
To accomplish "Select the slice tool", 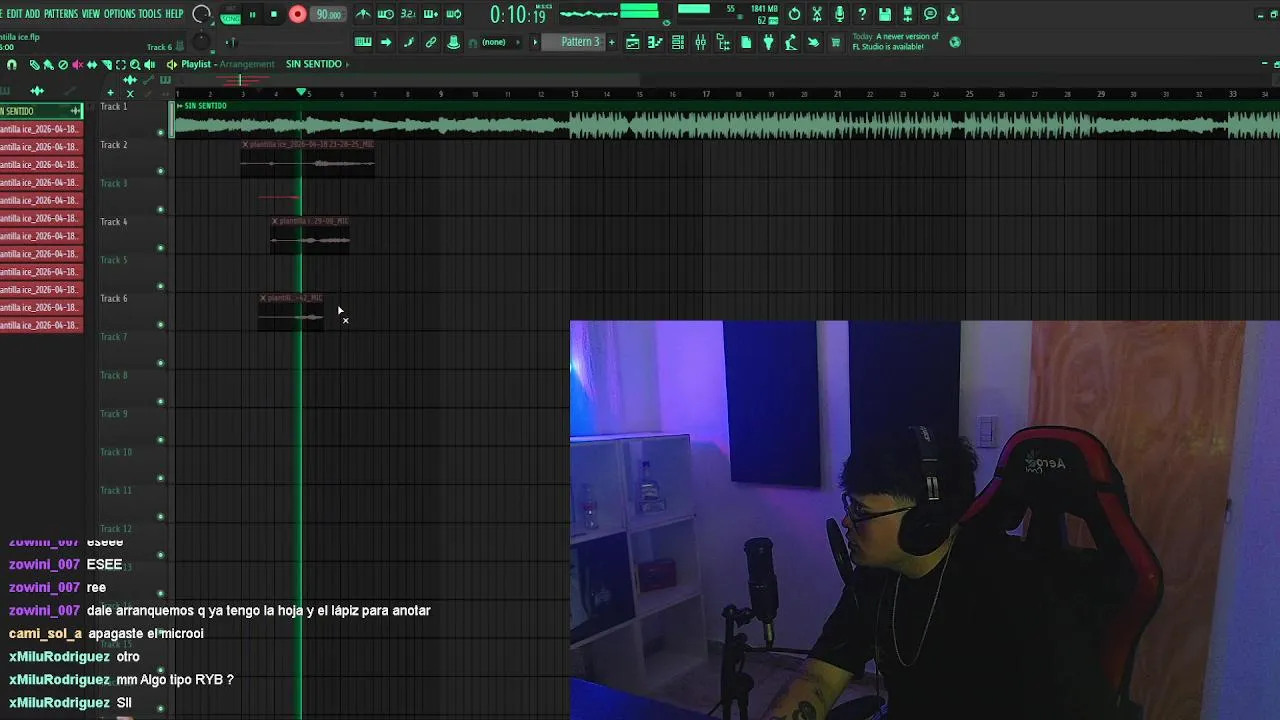I will pos(106,64).
